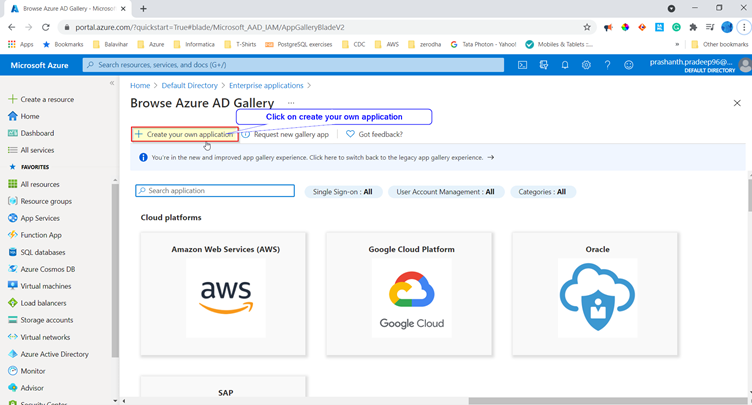Screen dimensions: 752x405
Task: Click the Azure search resources bar
Action: click(294, 65)
